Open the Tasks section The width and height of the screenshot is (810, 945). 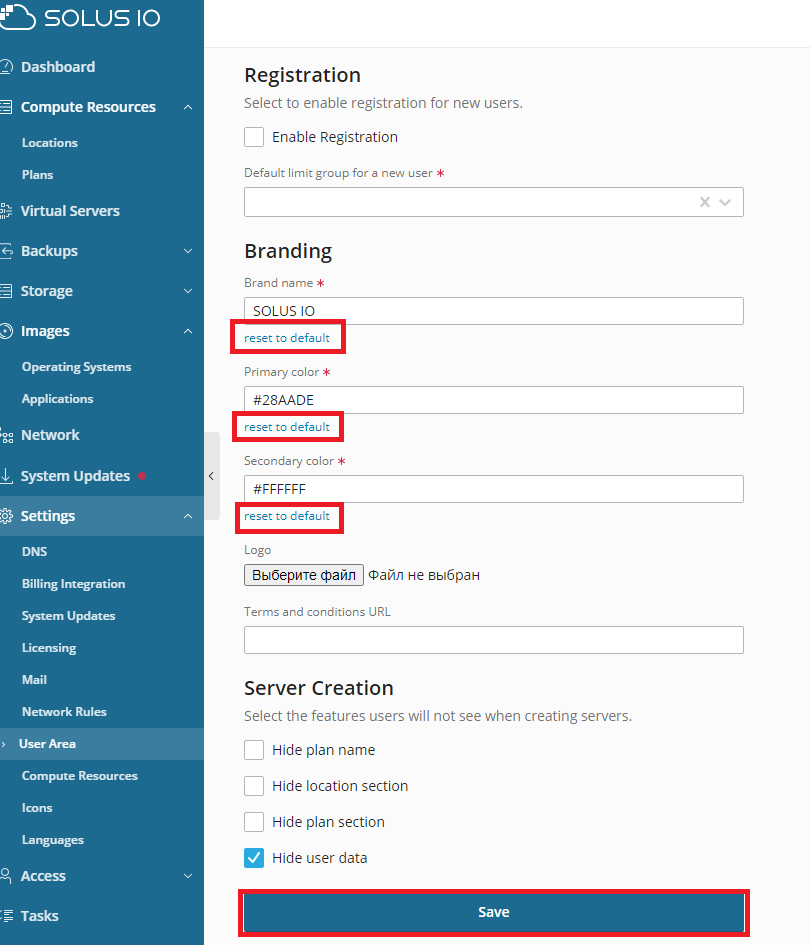point(39,915)
